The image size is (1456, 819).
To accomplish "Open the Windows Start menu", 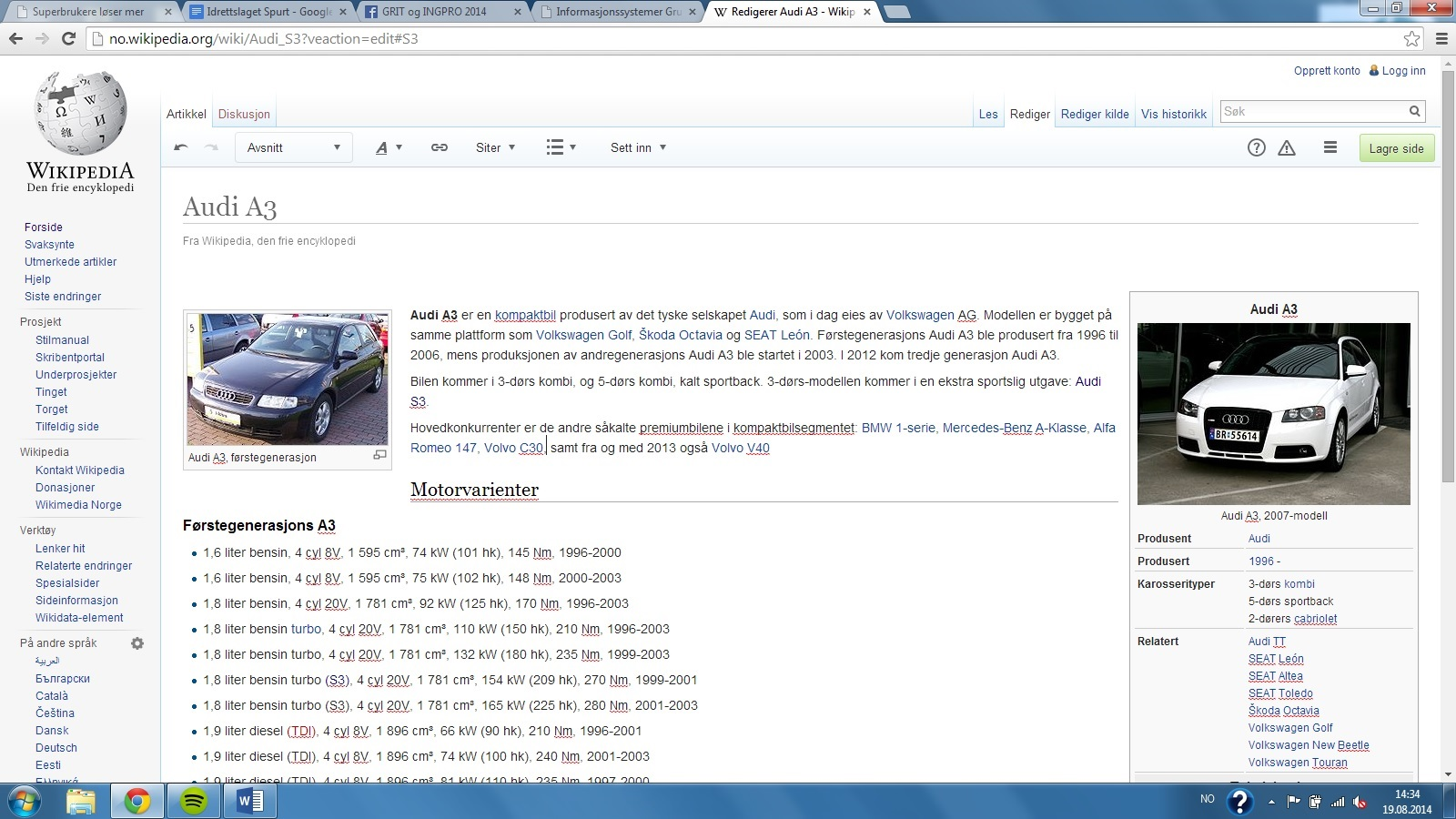I will pyautogui.click(x=25, y=802).
